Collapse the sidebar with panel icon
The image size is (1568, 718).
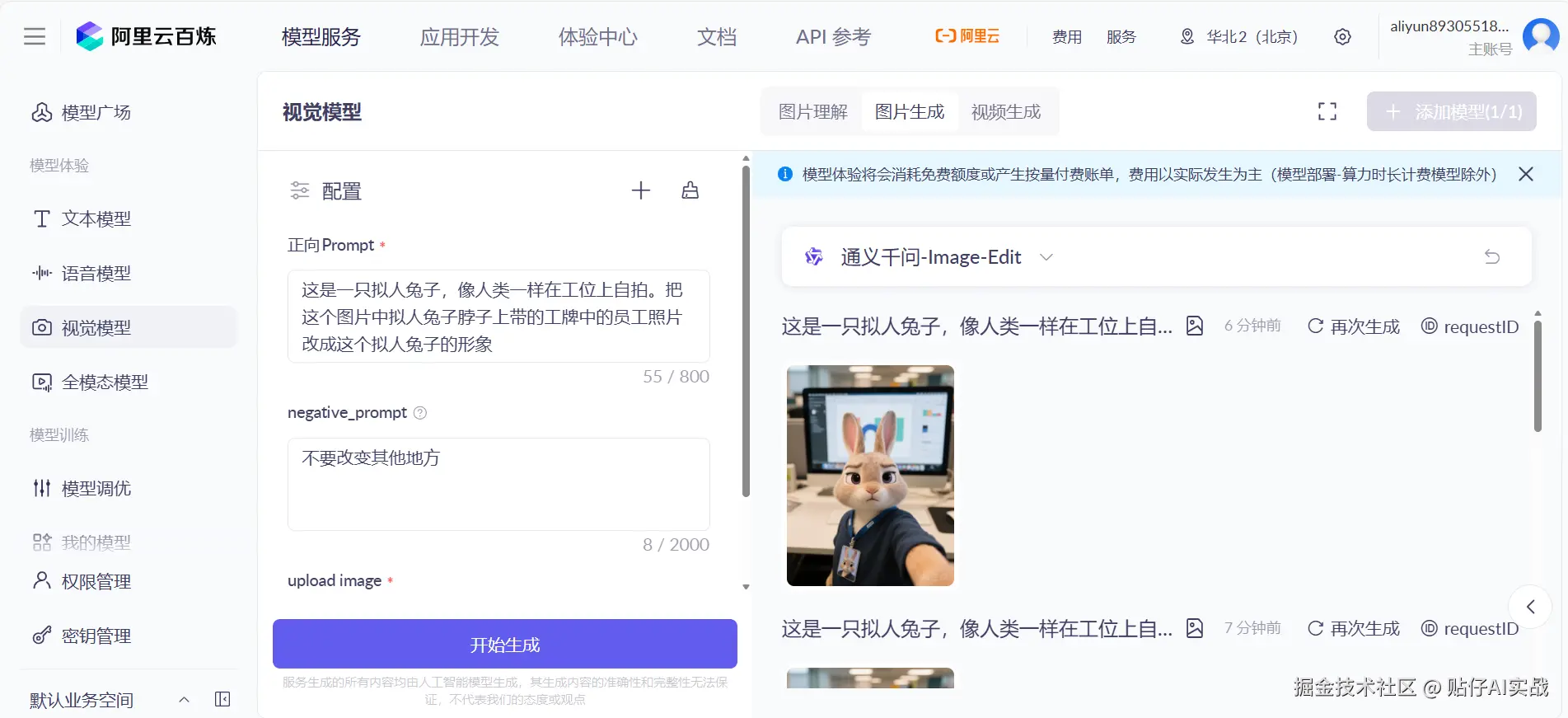[x=222, y=699]
